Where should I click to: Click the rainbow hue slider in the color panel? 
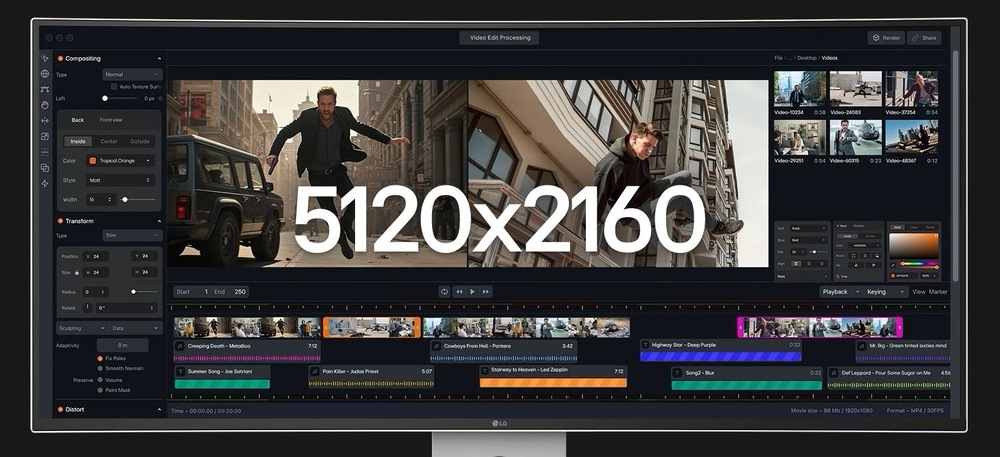pos(919,263)
